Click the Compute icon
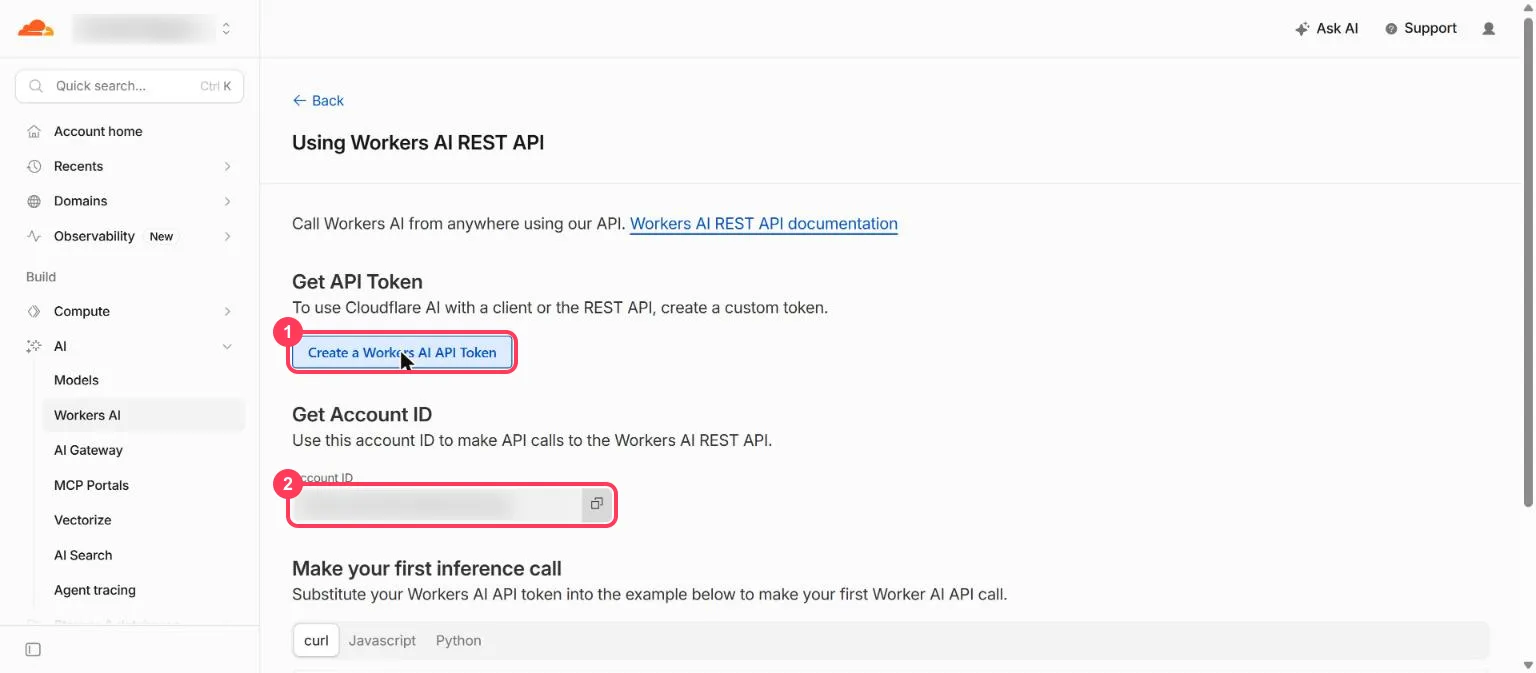 pos(34,311)
